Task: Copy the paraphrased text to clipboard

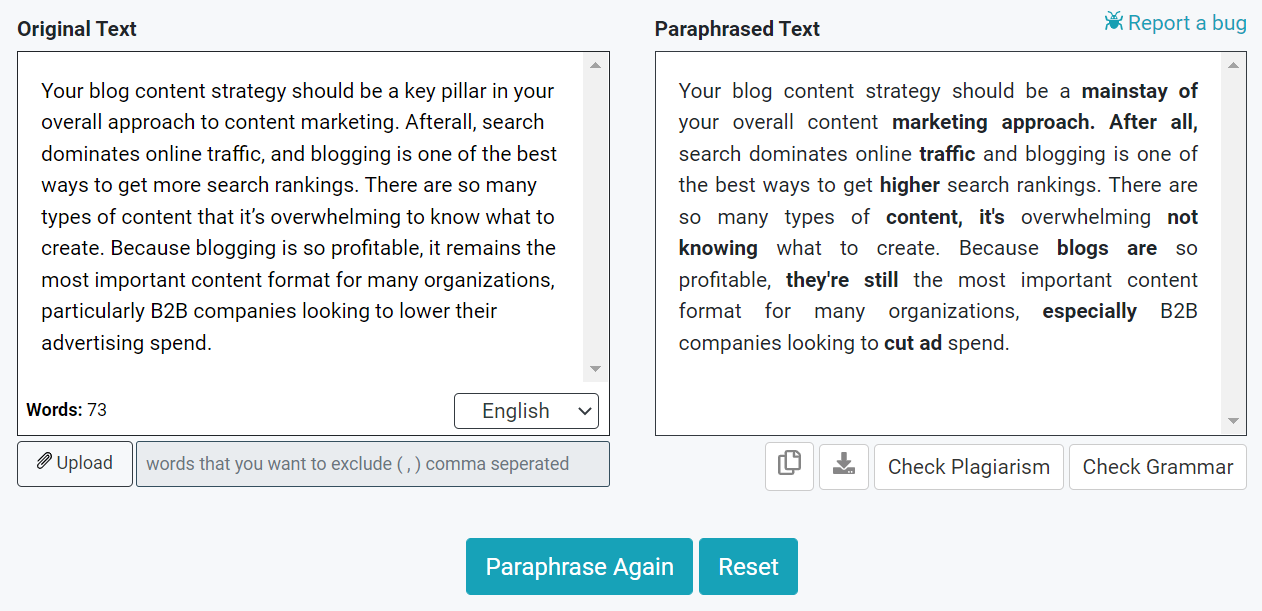Action: click(x=789, y=466)
